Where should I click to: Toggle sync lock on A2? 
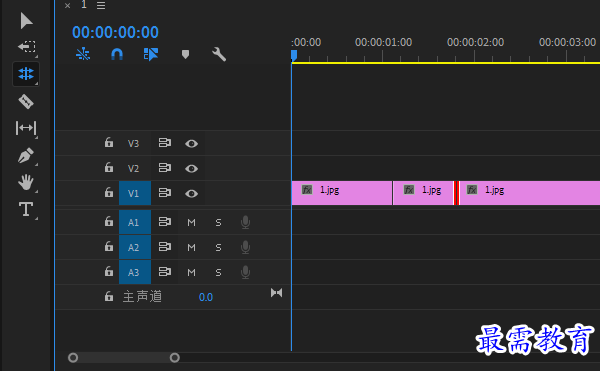point(165,247)
